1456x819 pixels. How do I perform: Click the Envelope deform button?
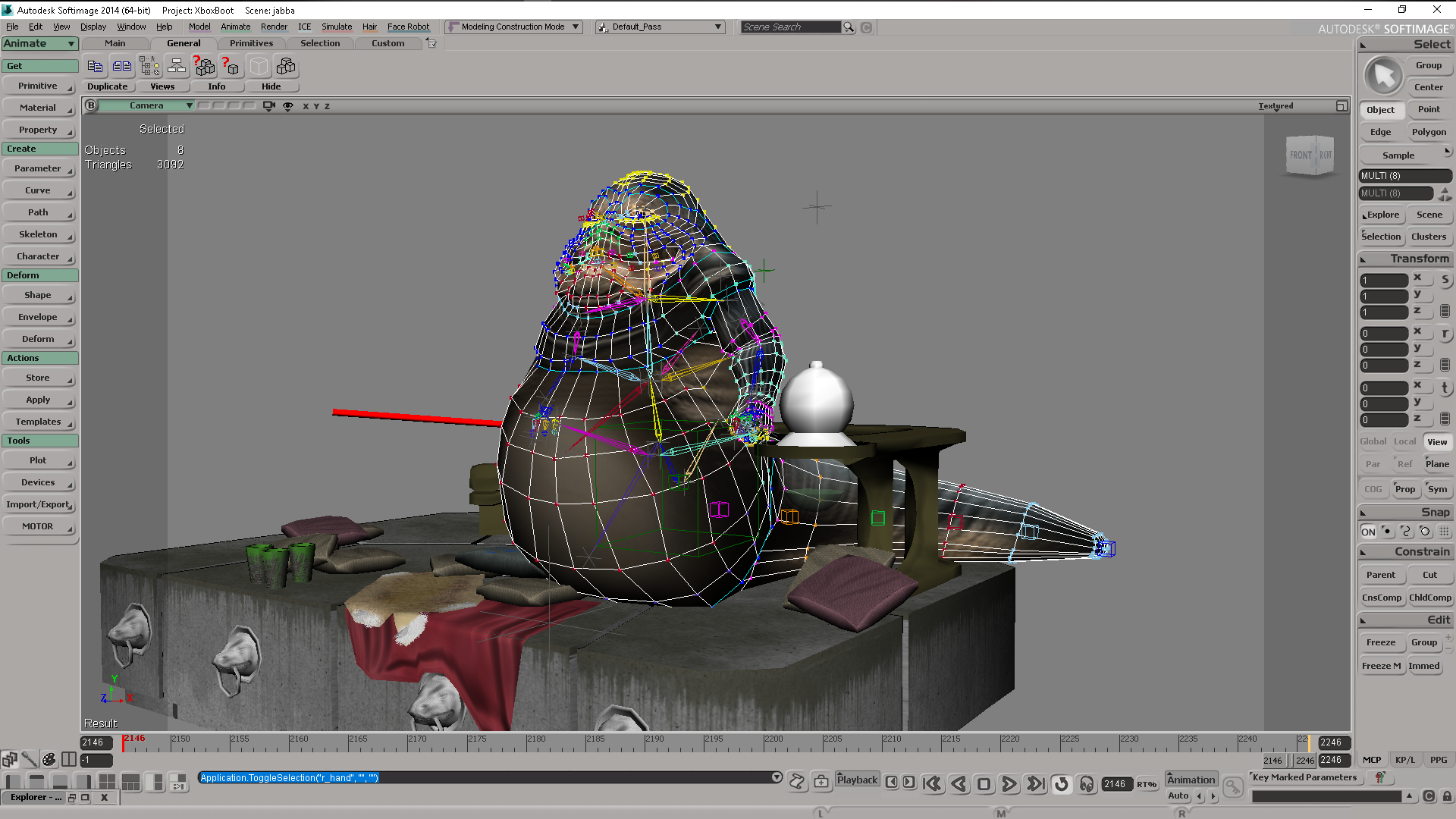click(x=38, y=317)
